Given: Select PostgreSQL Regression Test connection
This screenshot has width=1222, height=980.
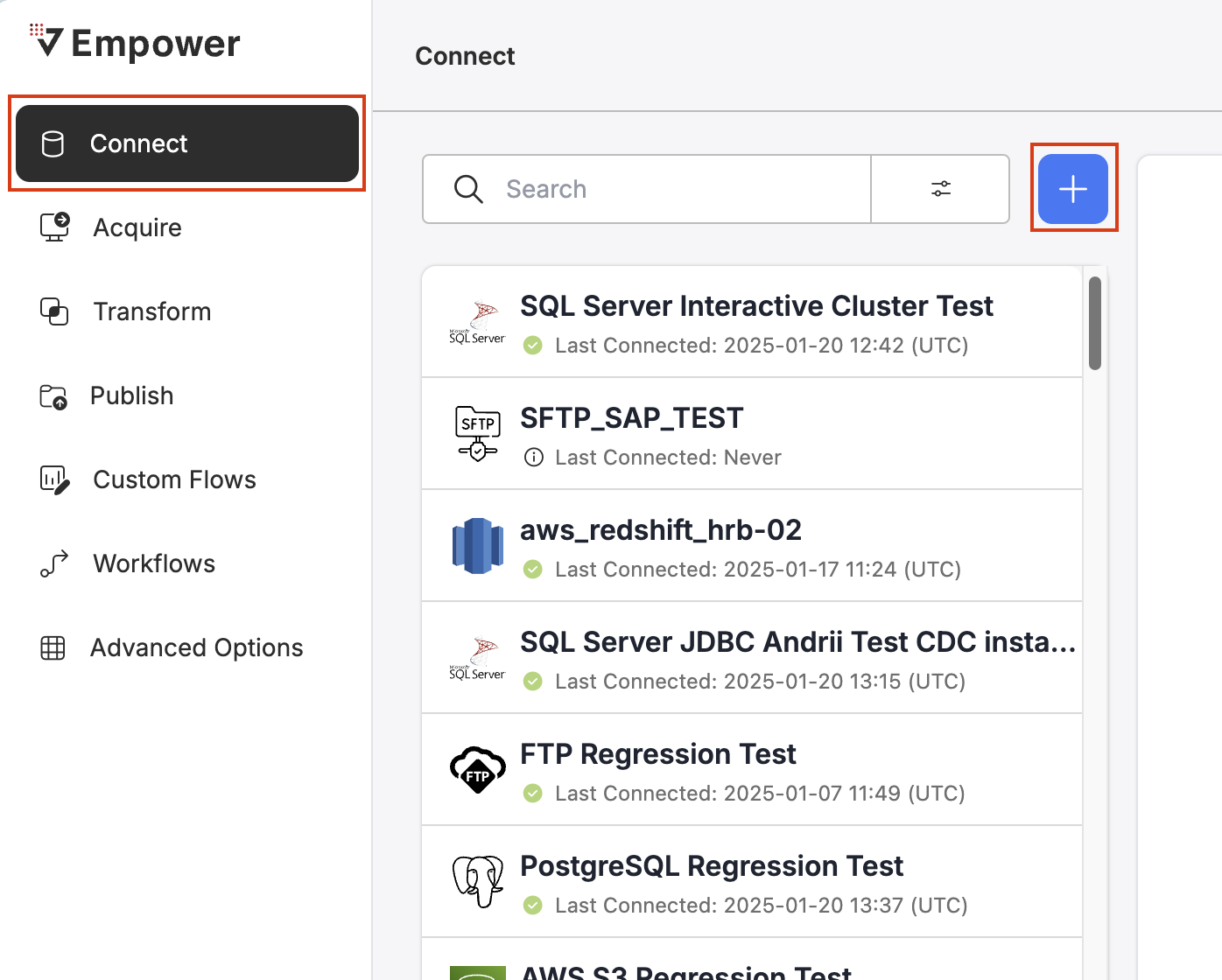Looking at the screenshot, I should 752,882.
